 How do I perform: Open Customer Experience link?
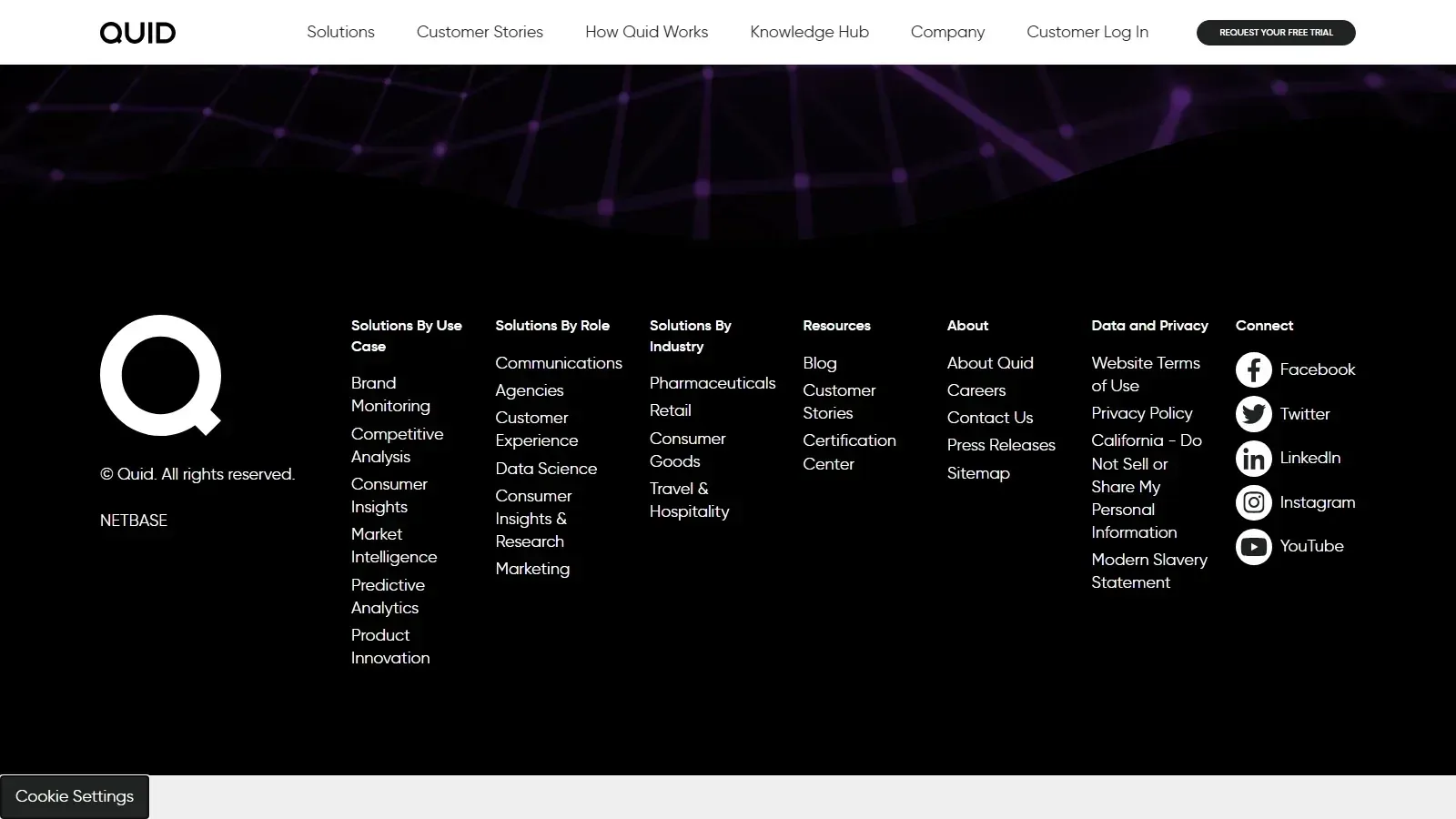coord(537,429)
